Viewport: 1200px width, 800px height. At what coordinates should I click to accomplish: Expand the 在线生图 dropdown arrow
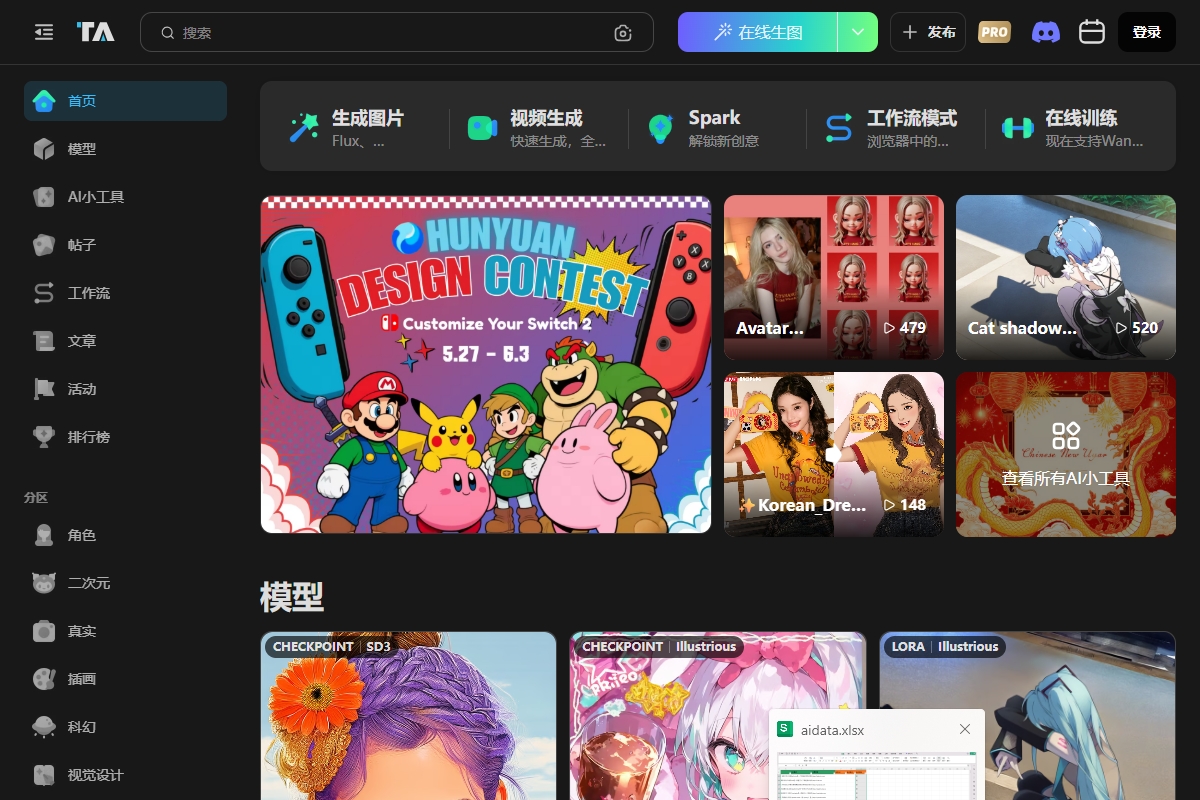857,32
